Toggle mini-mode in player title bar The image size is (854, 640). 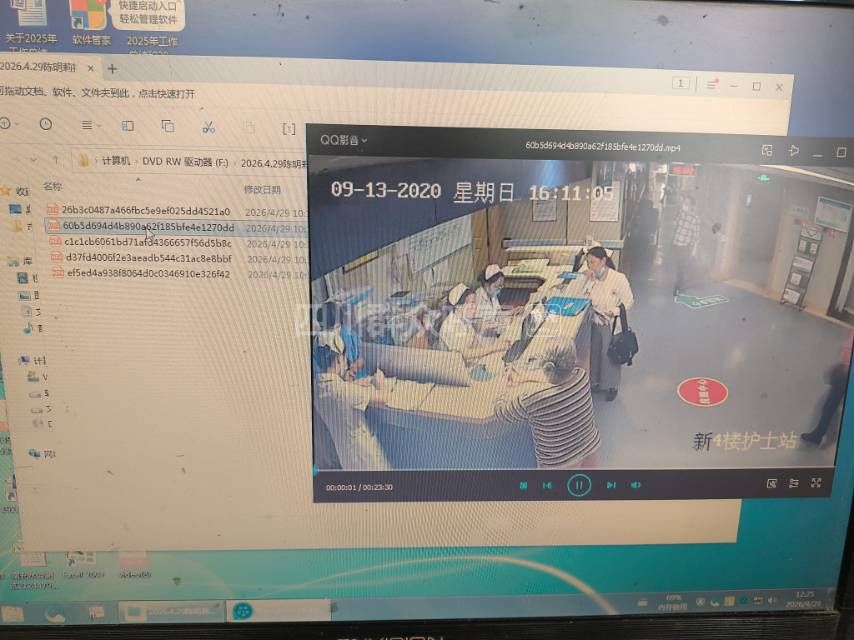click(767, 150)
